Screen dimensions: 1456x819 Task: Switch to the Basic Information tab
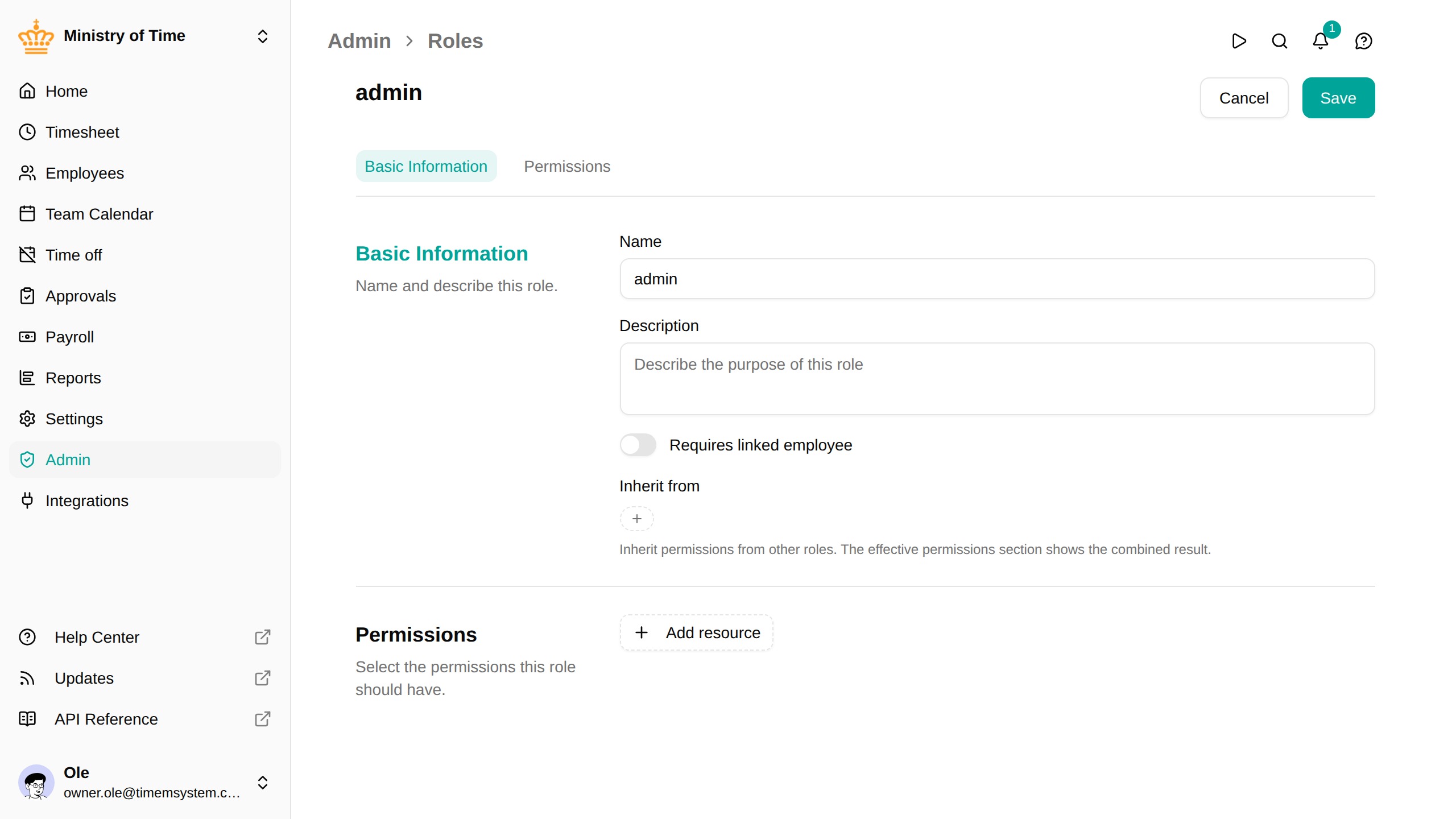coord(426,166)
